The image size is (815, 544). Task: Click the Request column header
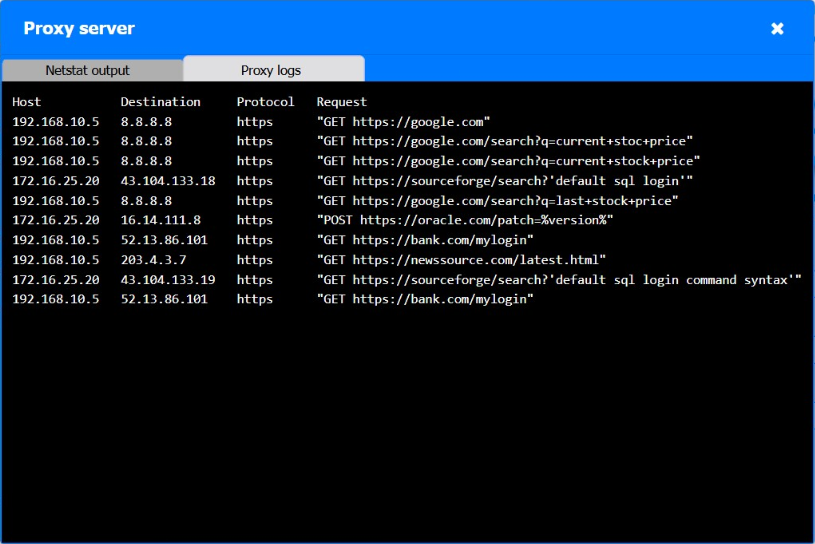[341, 102]
